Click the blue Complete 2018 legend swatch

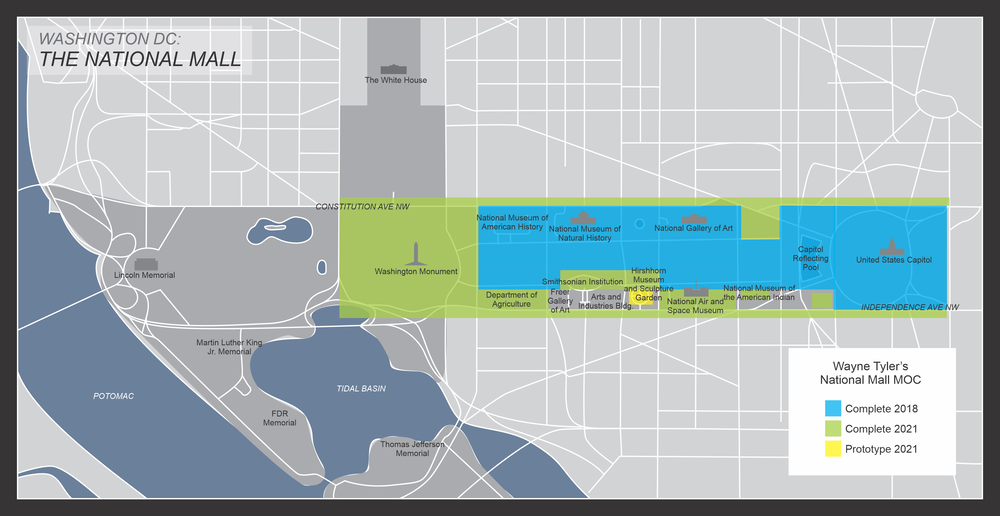click(832, 409)
